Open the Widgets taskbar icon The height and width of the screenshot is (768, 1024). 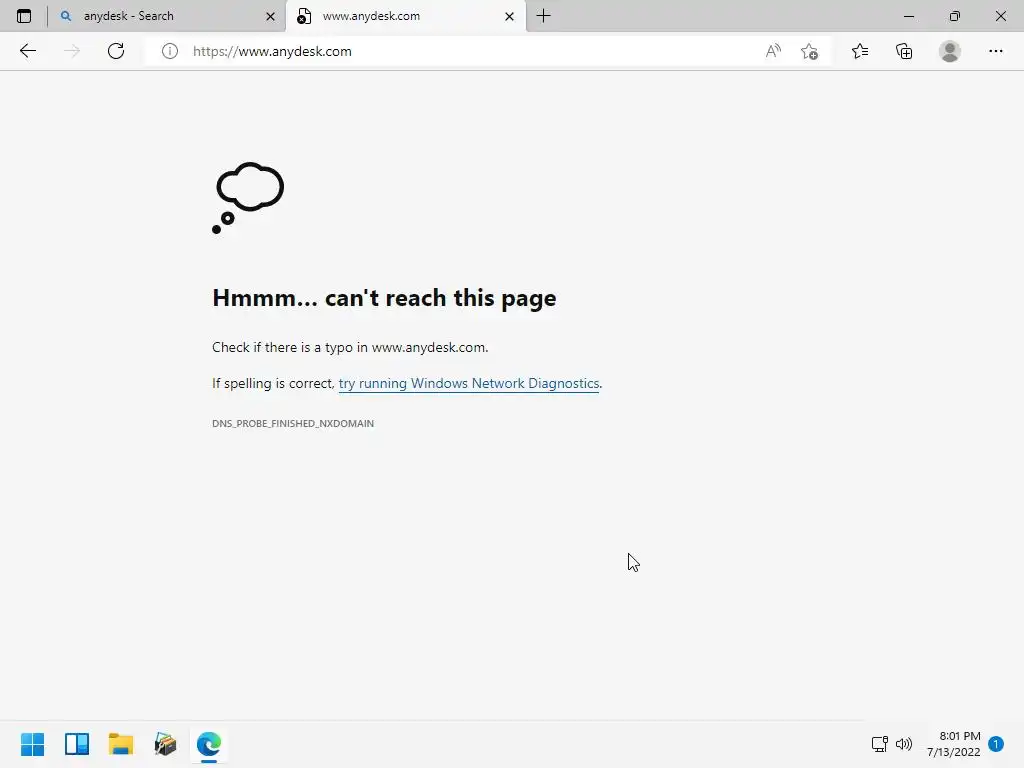click(77, 744)
